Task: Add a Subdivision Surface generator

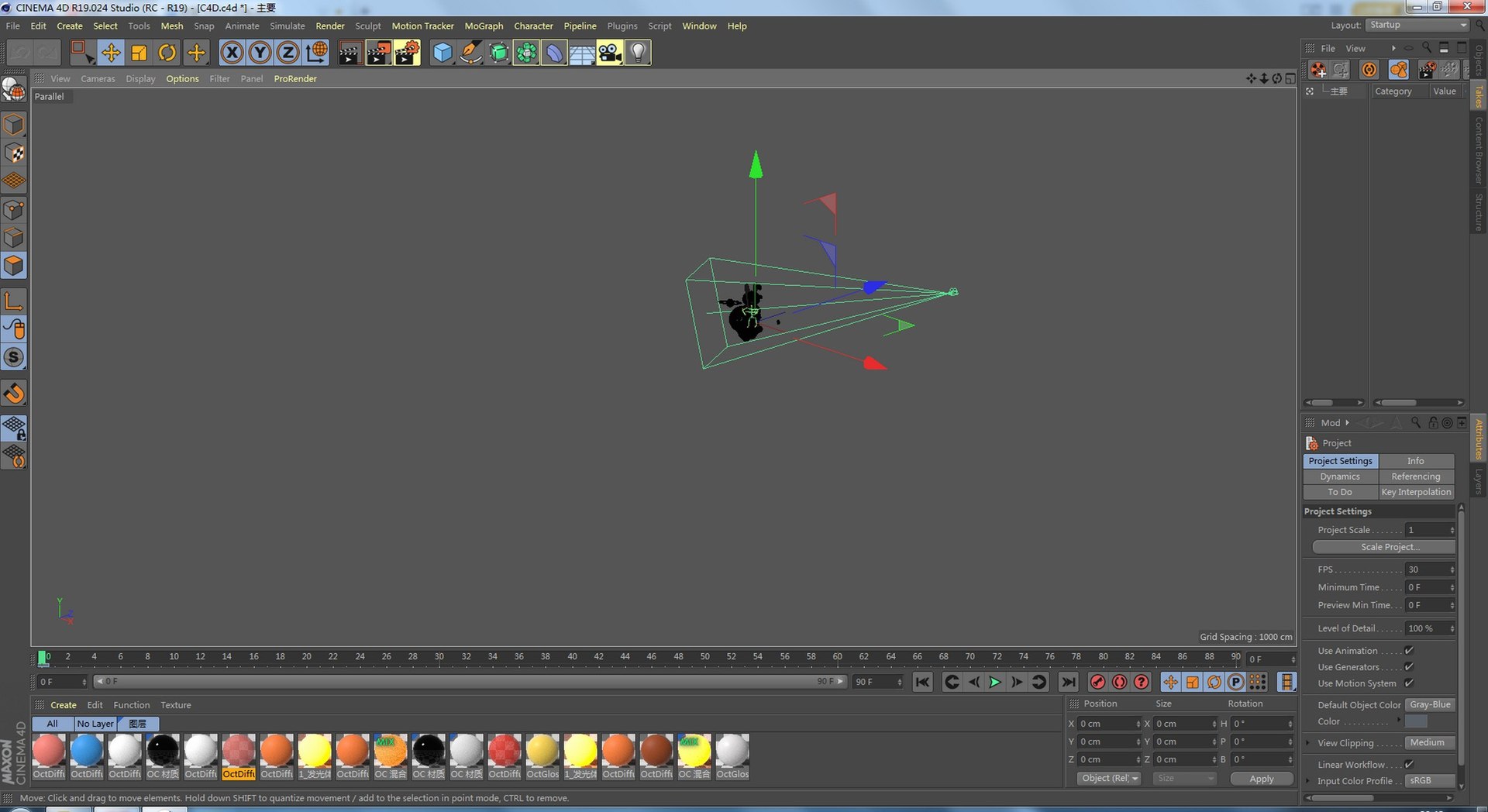Action: coord(498,53)
